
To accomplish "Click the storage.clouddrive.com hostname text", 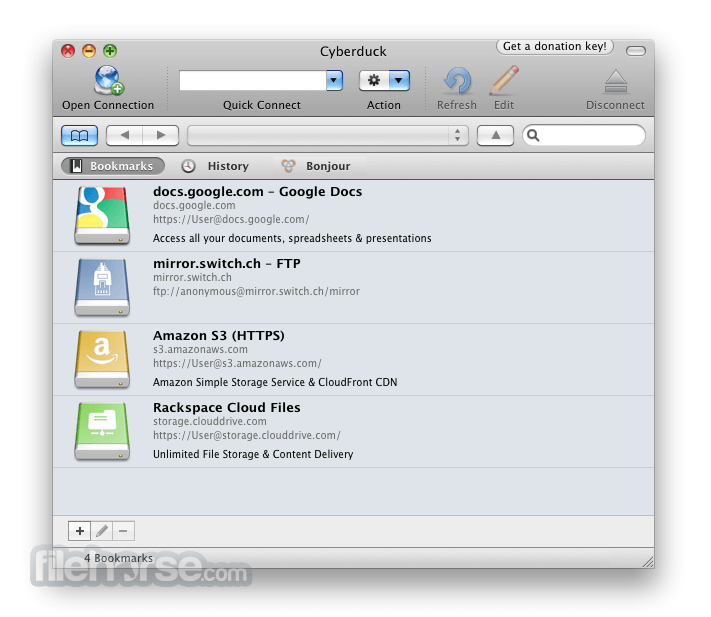I will tap(210, 422).
